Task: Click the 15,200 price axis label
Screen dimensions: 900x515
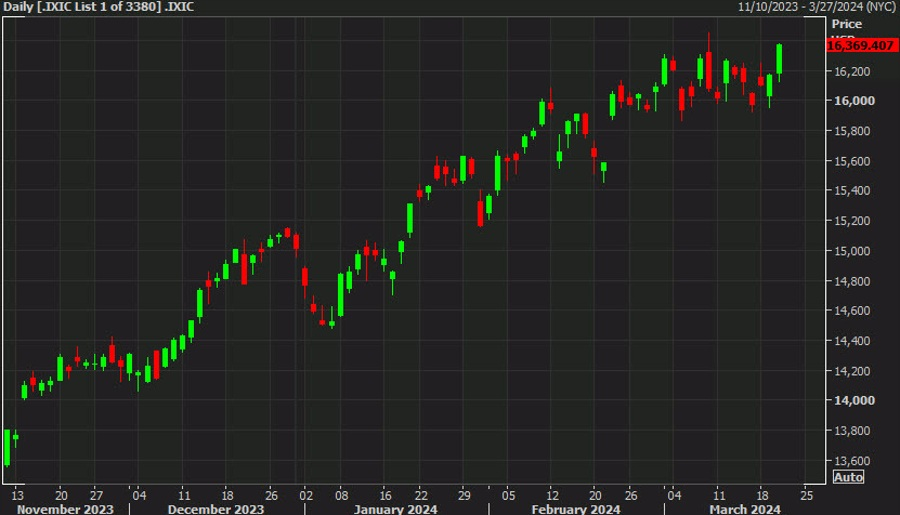Action: click(852, 220)
